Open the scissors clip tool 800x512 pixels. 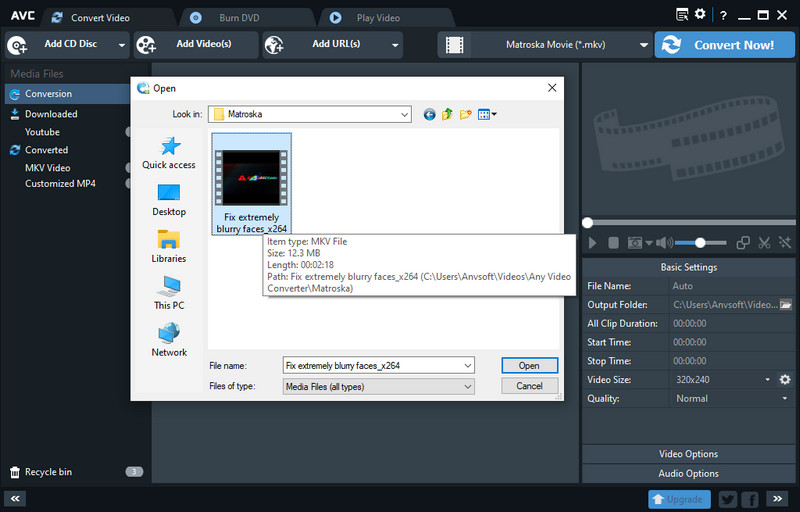(x=764, y=243)
